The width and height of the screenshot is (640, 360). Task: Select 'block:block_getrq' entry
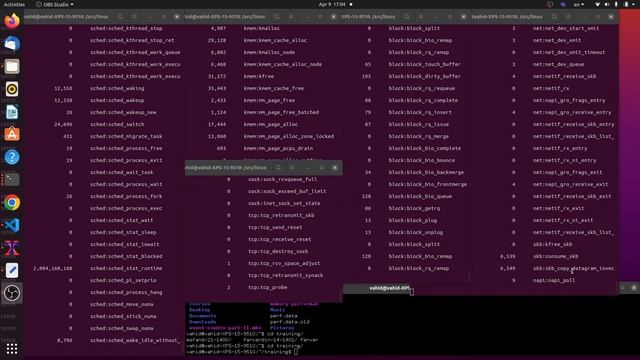(414, 209)
